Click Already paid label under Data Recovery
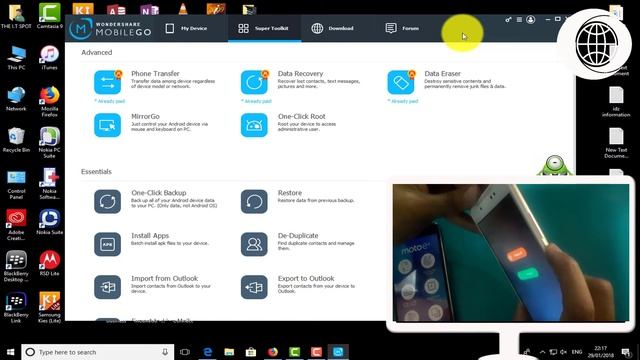 point(256,101)
